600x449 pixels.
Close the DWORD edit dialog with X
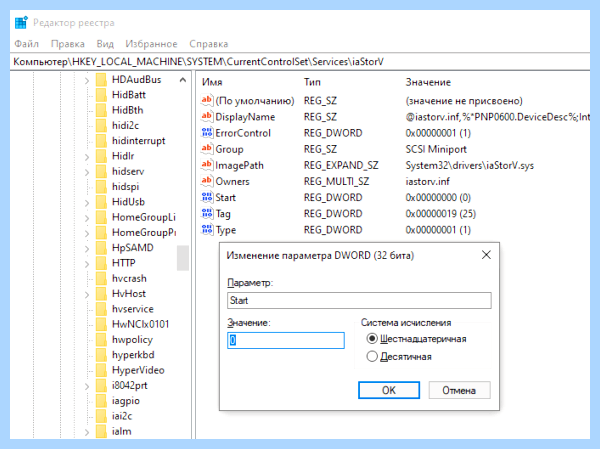click(486, 255)
